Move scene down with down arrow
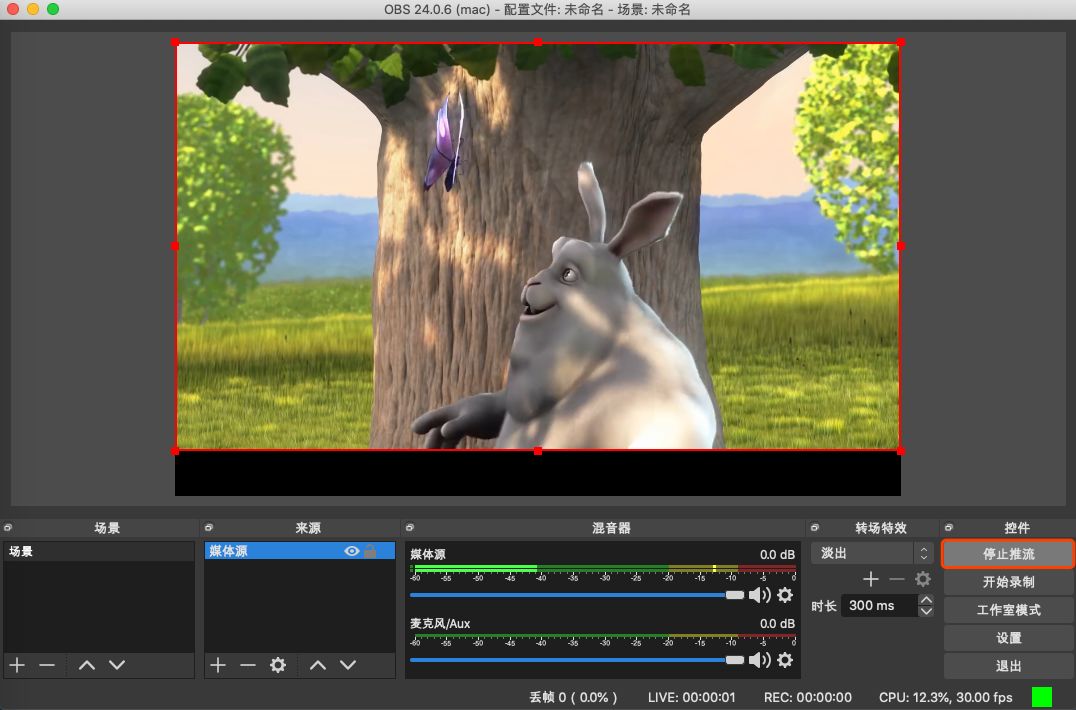Screen dimensions: 1076x710 coord(117,665)
